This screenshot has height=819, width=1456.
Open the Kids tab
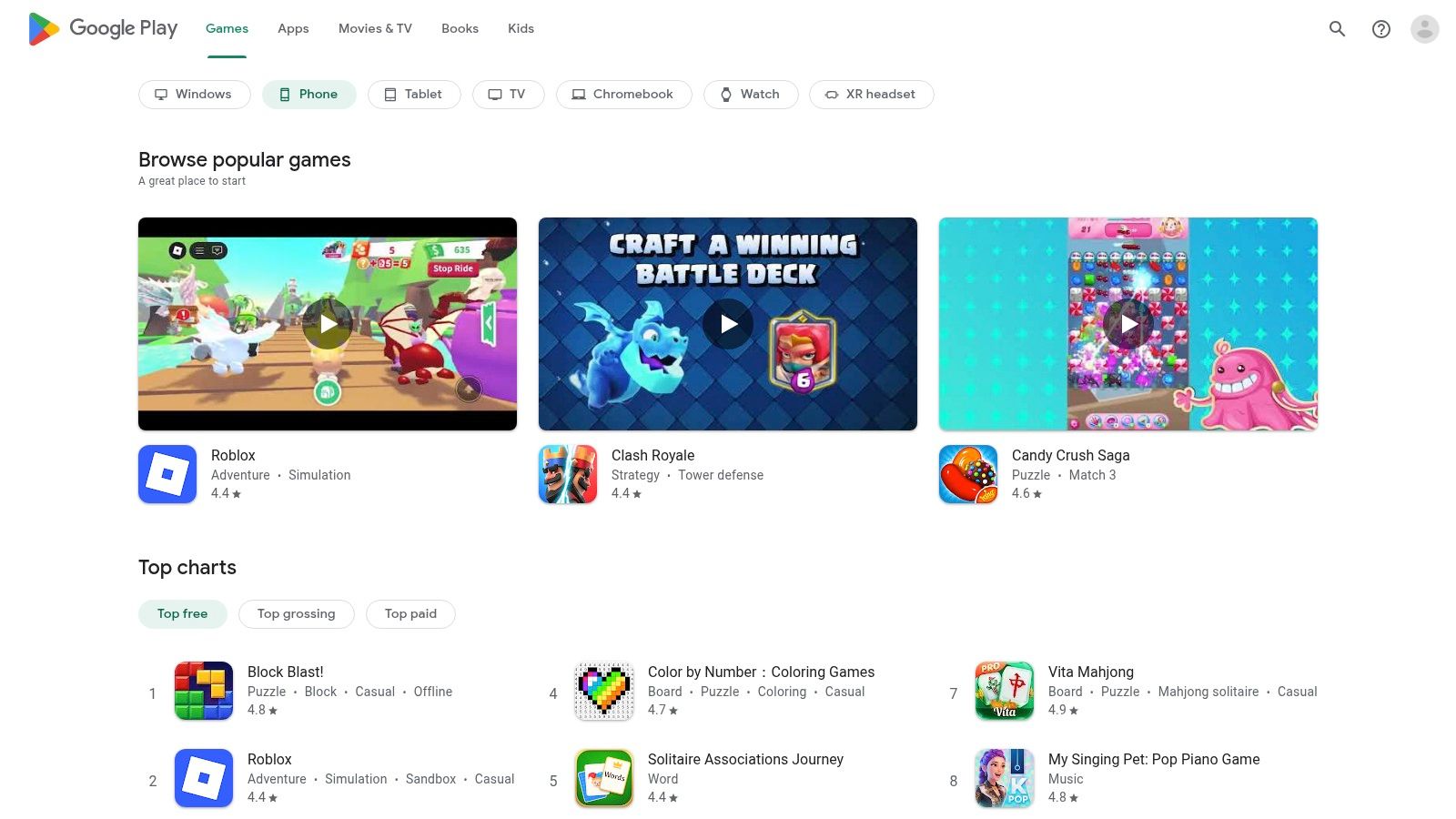pos(521,29)
